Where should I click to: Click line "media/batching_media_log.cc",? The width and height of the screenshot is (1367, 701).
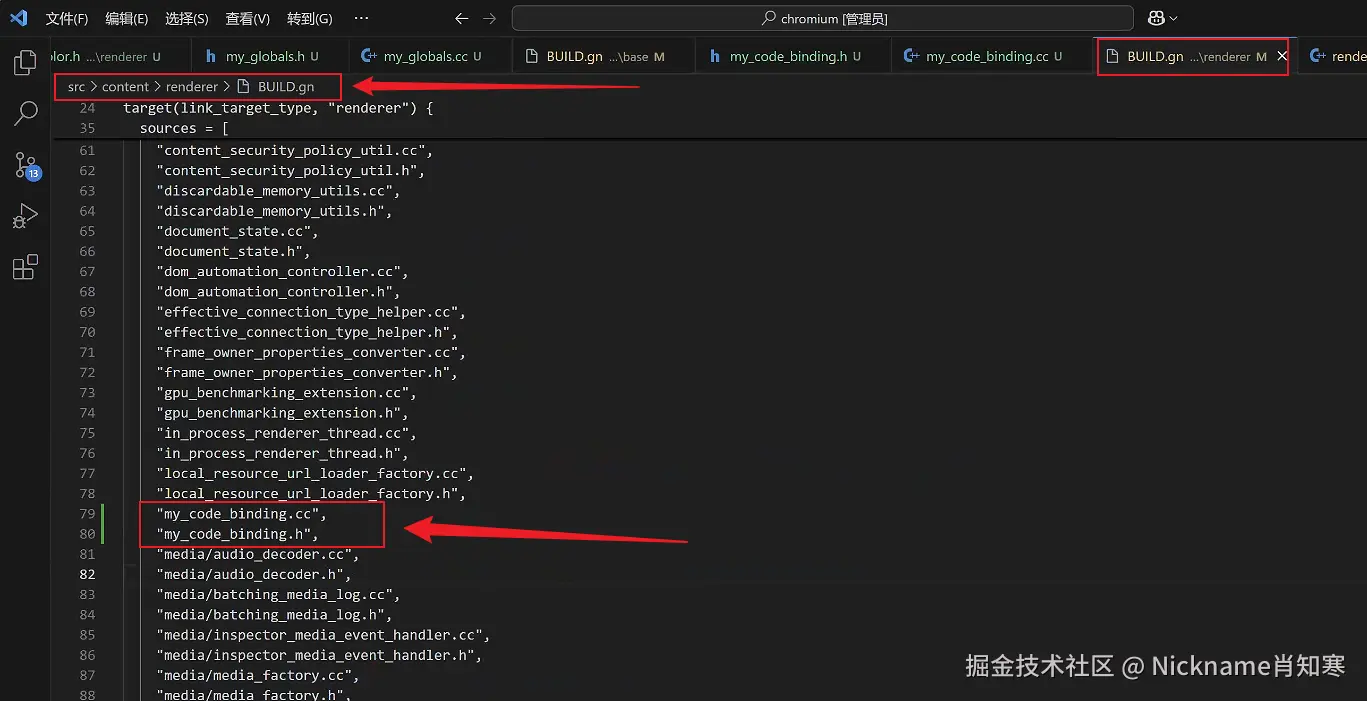278,594
